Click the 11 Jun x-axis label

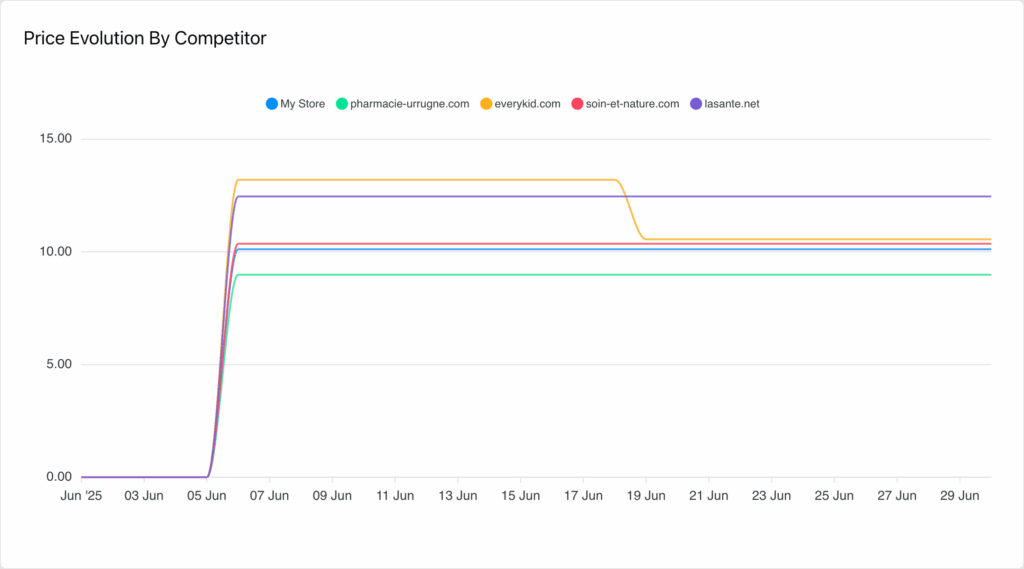pyautogui.click(x=395, y=496)
